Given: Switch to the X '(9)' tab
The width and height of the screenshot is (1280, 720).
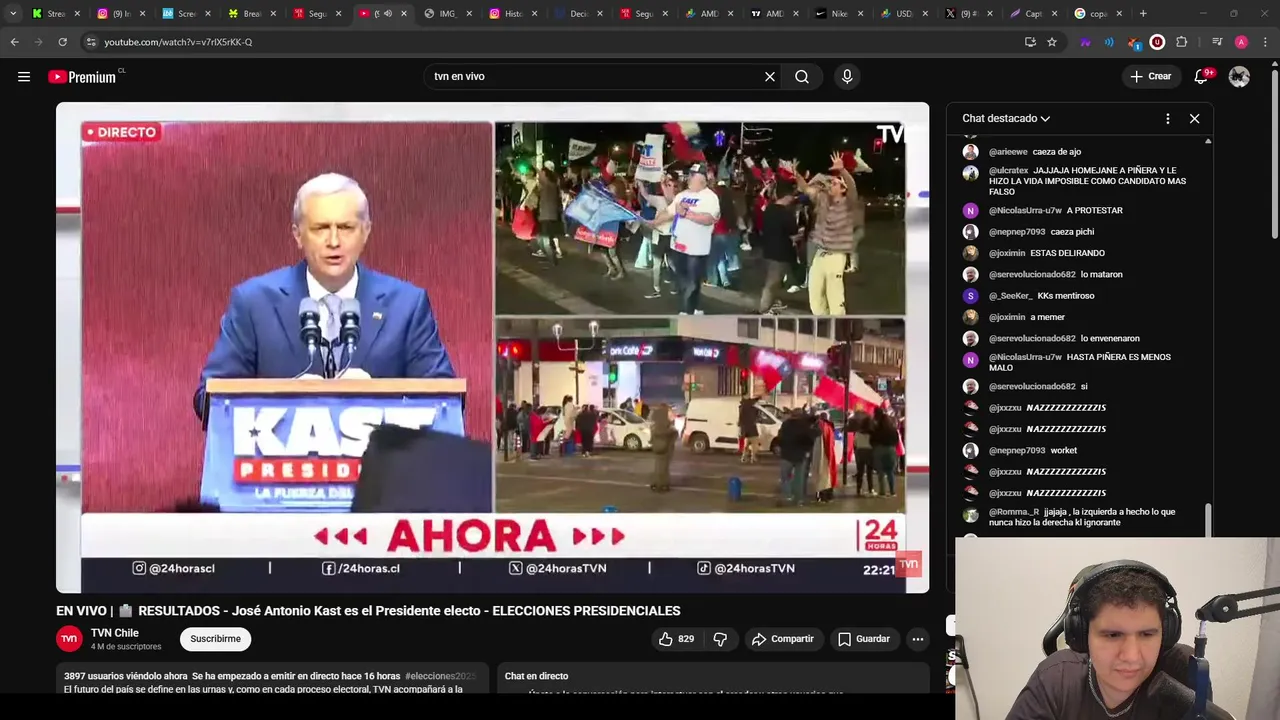Looking at the screenshot, I should 968,14.
